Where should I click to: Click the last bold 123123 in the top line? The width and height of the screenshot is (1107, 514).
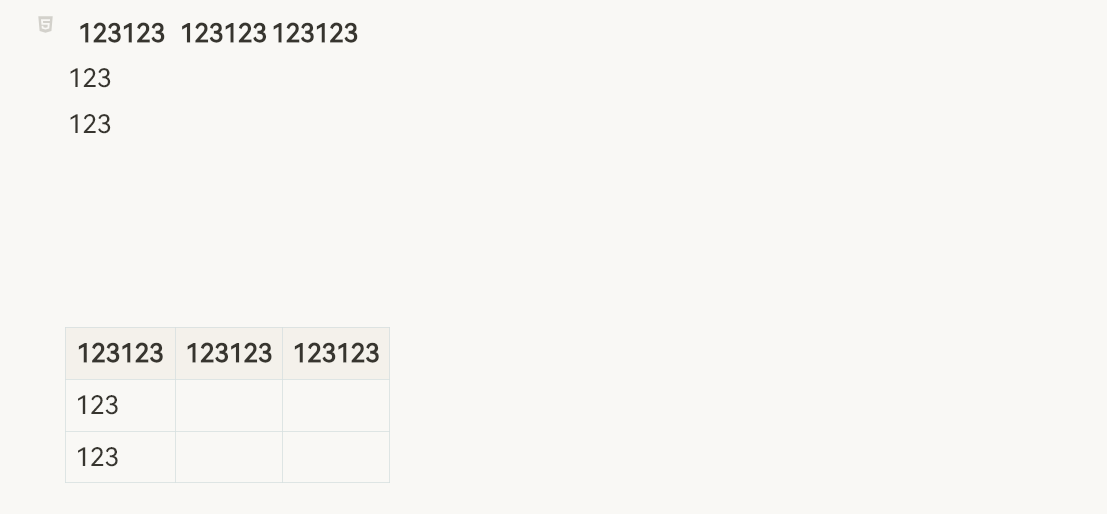(x=315, y=34)
